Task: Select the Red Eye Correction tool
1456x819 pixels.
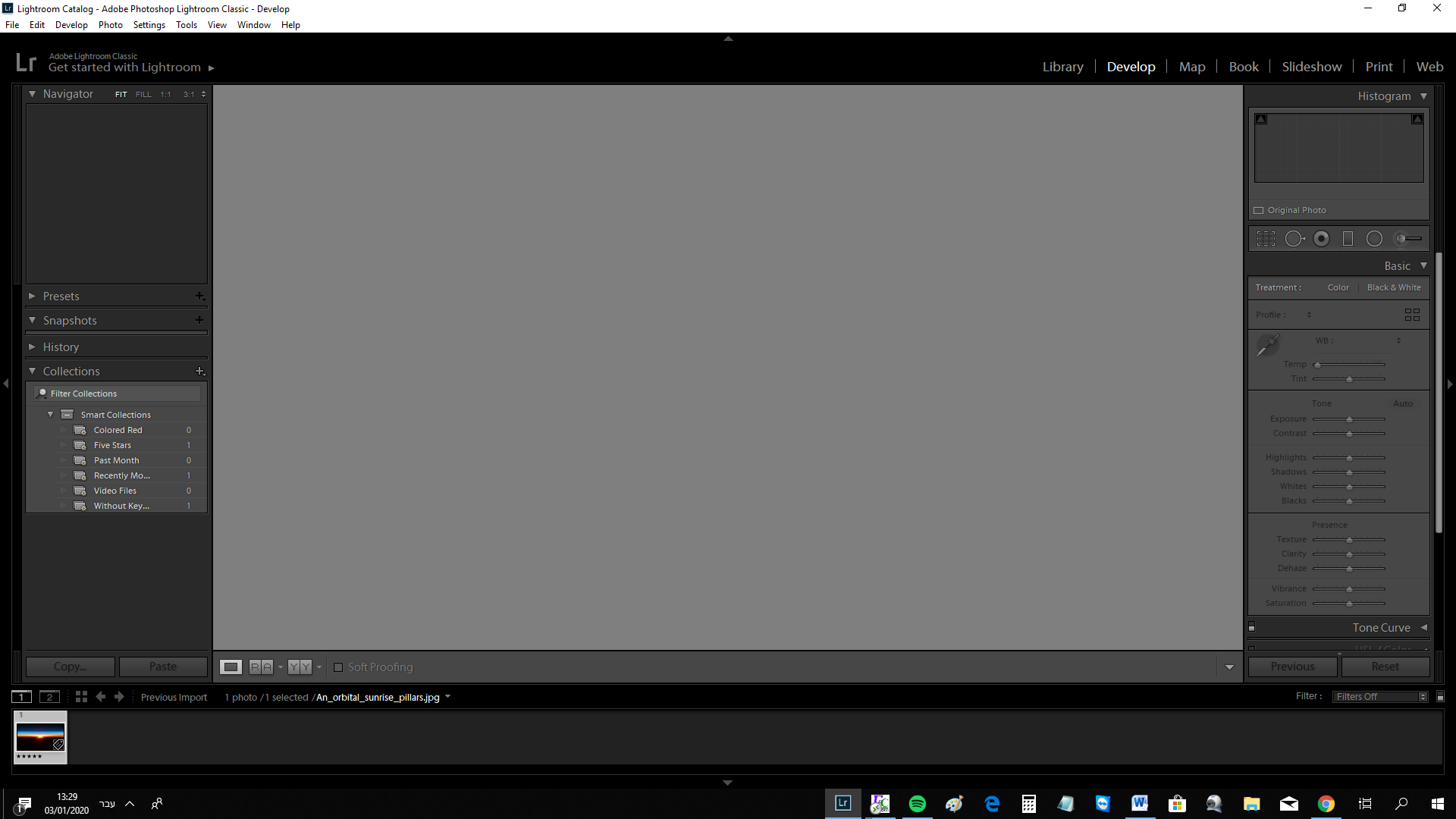Action: 1322,238
